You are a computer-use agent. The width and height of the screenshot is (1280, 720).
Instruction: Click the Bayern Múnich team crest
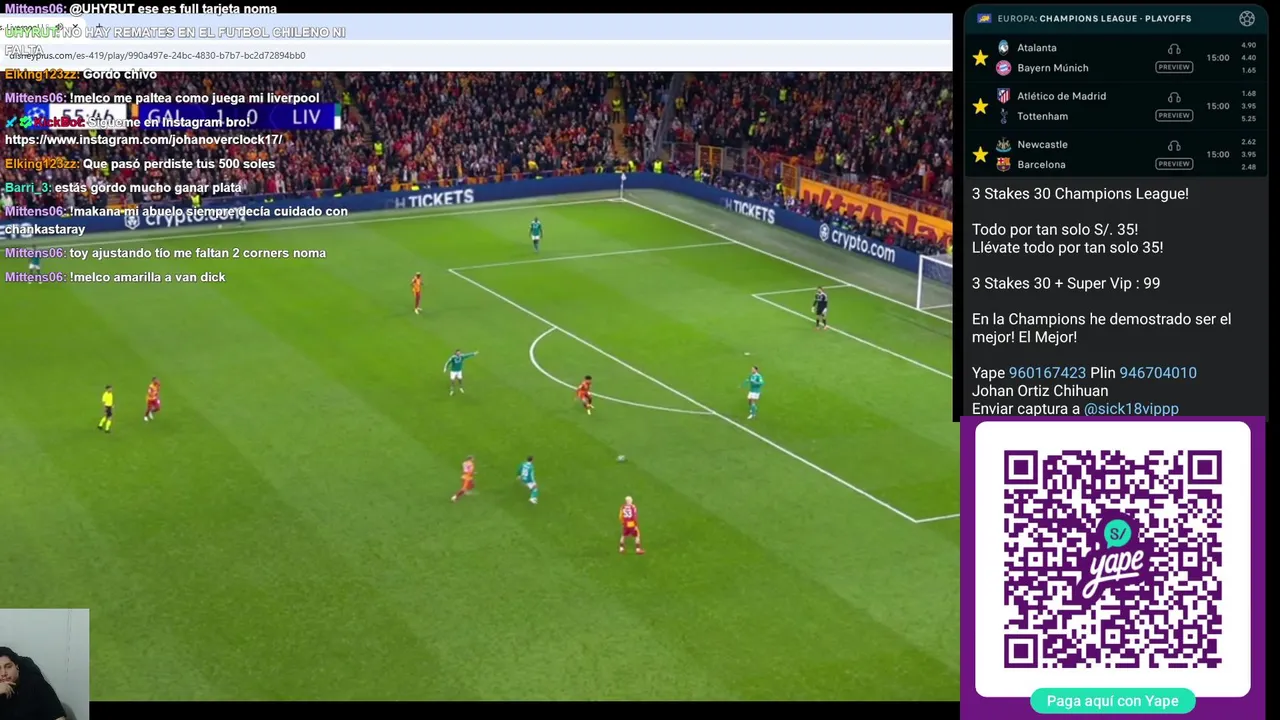point(1003,68)
